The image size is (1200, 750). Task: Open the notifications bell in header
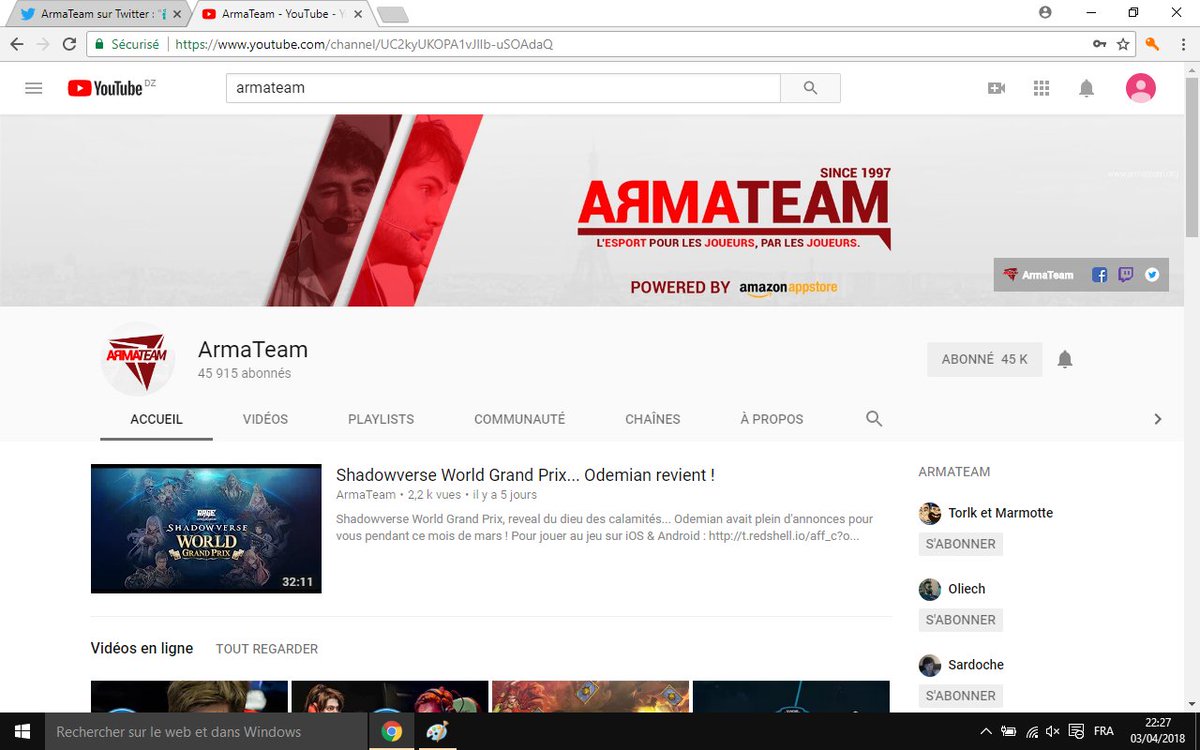(1086, 88)
